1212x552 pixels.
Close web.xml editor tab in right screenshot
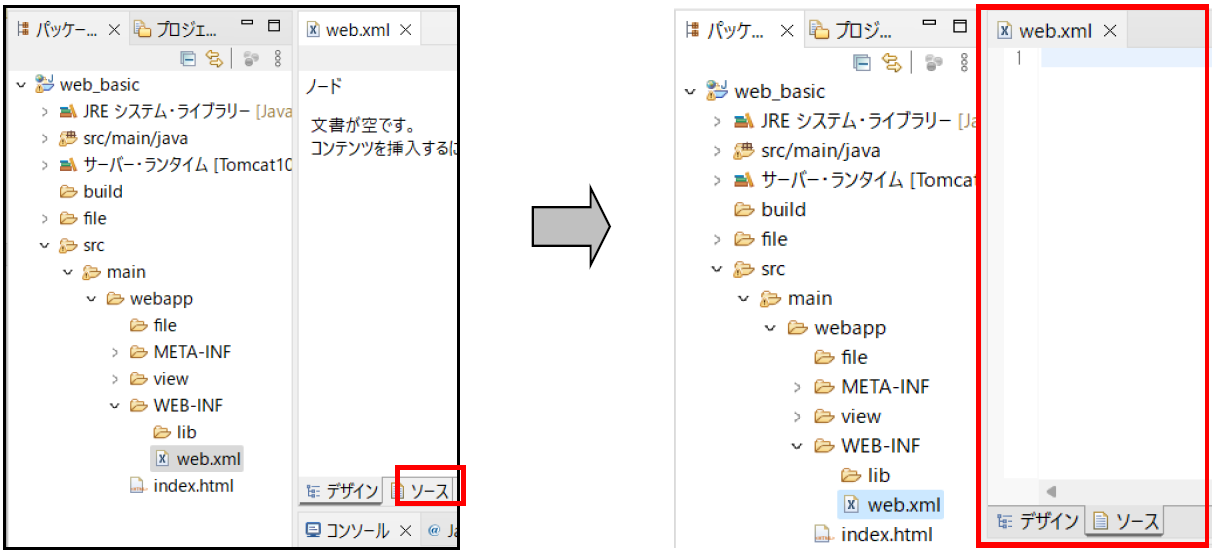point(1109,31)
